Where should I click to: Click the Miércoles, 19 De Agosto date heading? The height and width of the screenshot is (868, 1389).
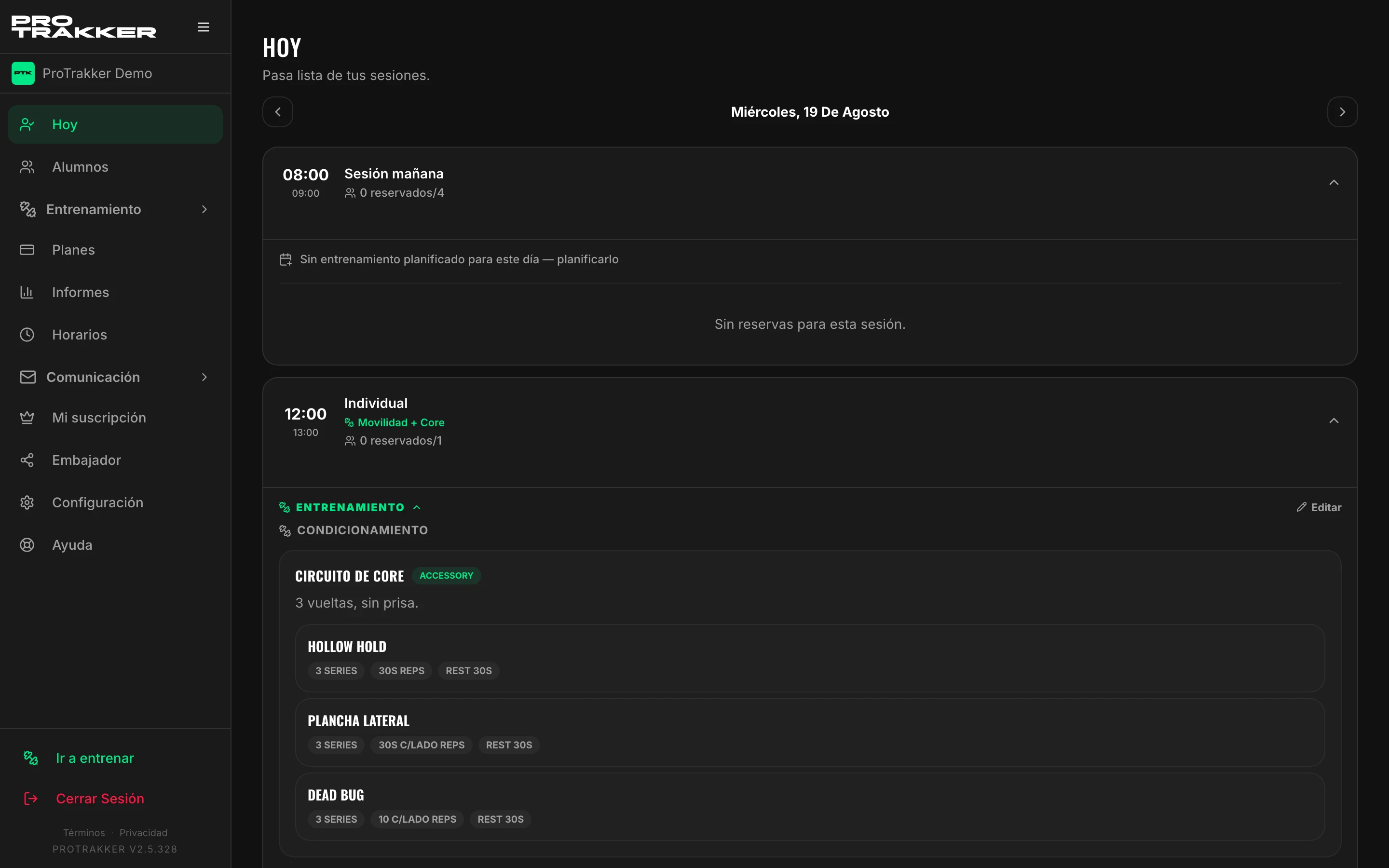click(810, 112)
